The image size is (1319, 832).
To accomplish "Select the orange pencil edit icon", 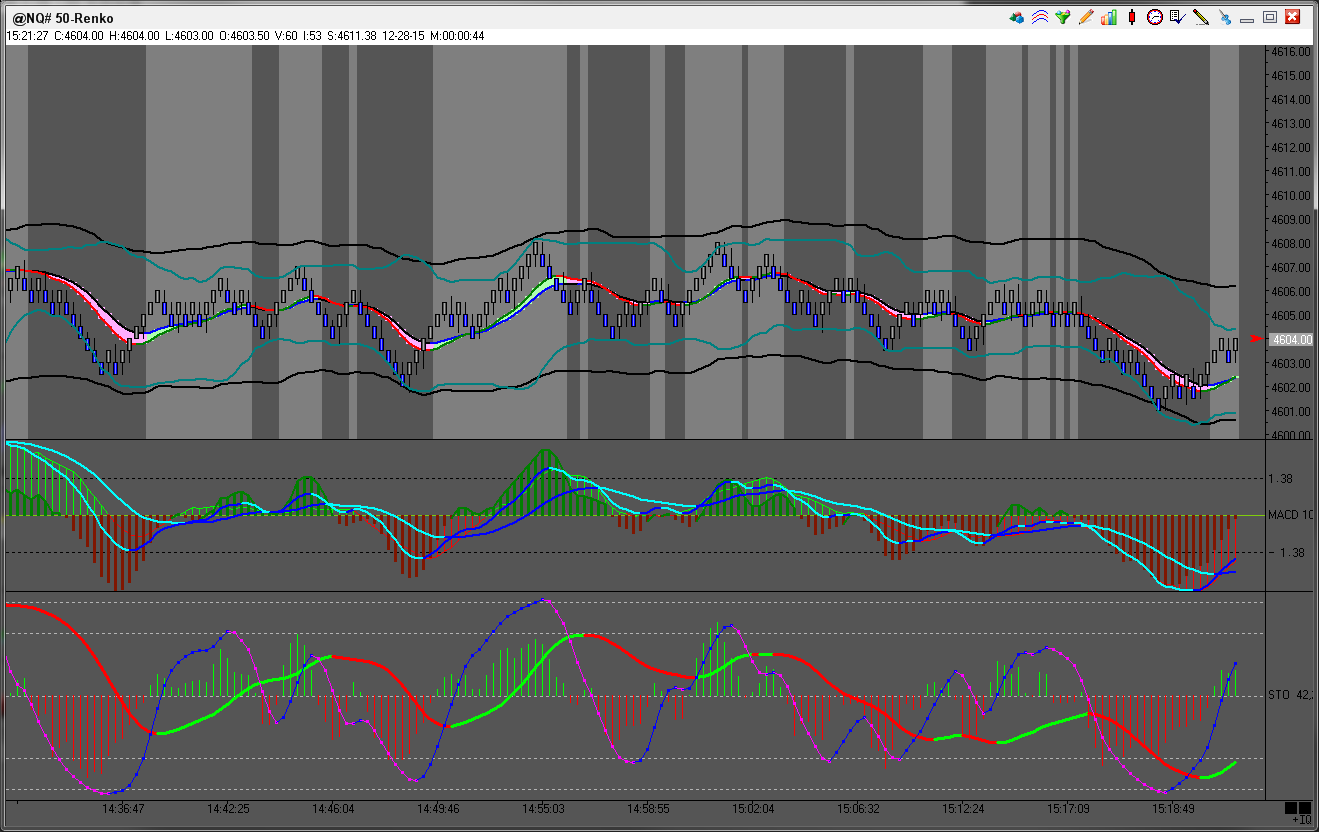I will pos(1086,17).
